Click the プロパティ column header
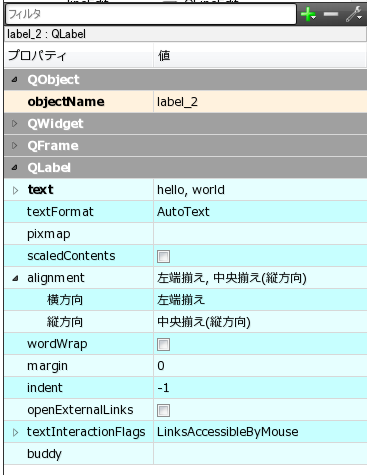The height and width of the screenshot is (475, 367). (x=79, y=55)
